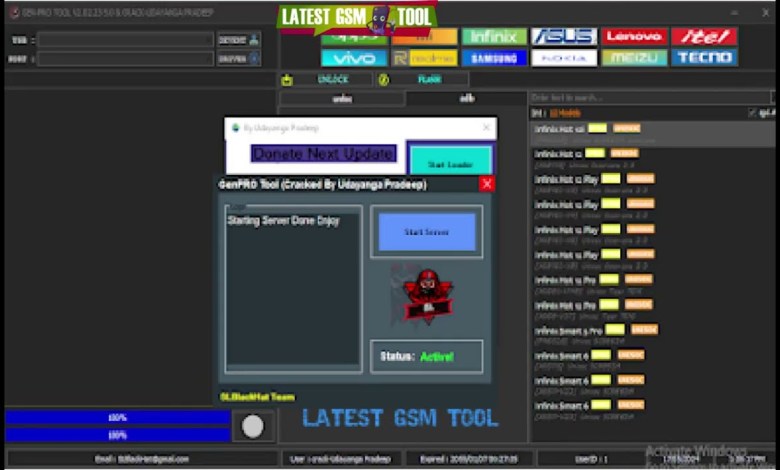Open the PORT selection dropdown field
Screen dimensions: 780x470
click(126, 59)
